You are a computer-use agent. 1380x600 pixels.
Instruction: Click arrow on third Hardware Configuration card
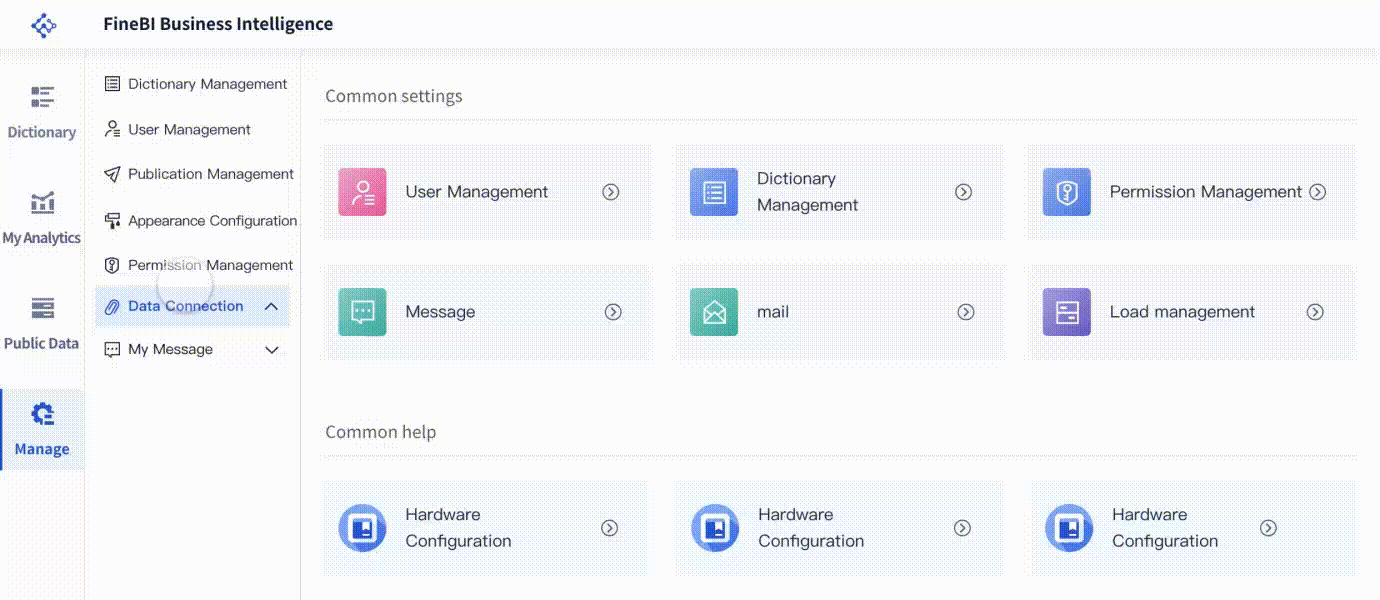(x=1268, y=528)
